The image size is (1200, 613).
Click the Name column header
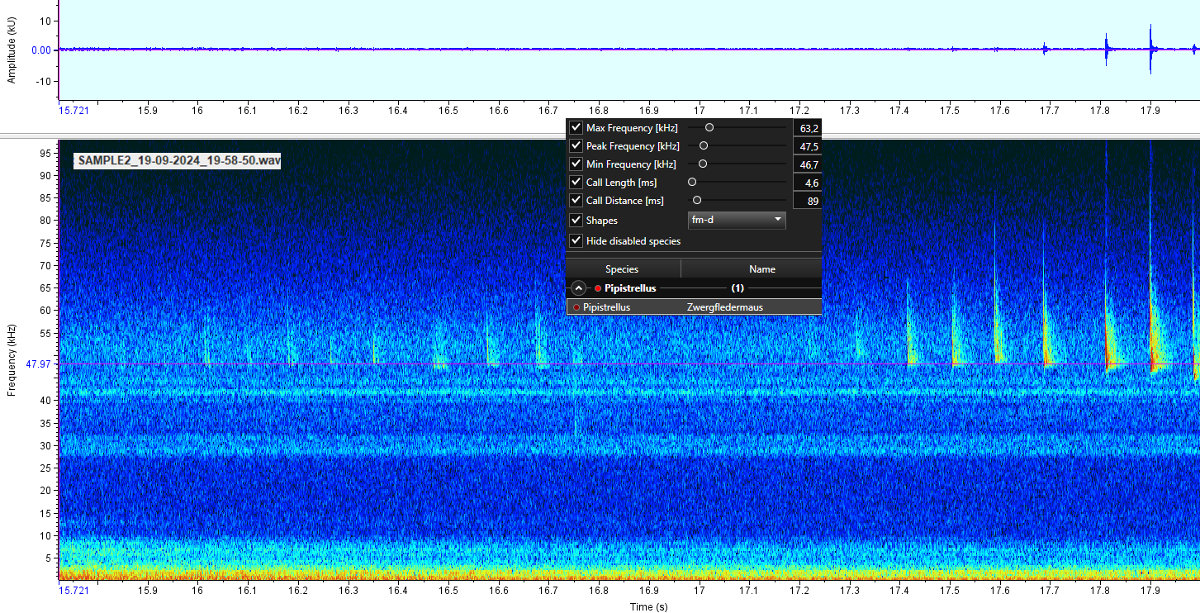coord(752,269)
